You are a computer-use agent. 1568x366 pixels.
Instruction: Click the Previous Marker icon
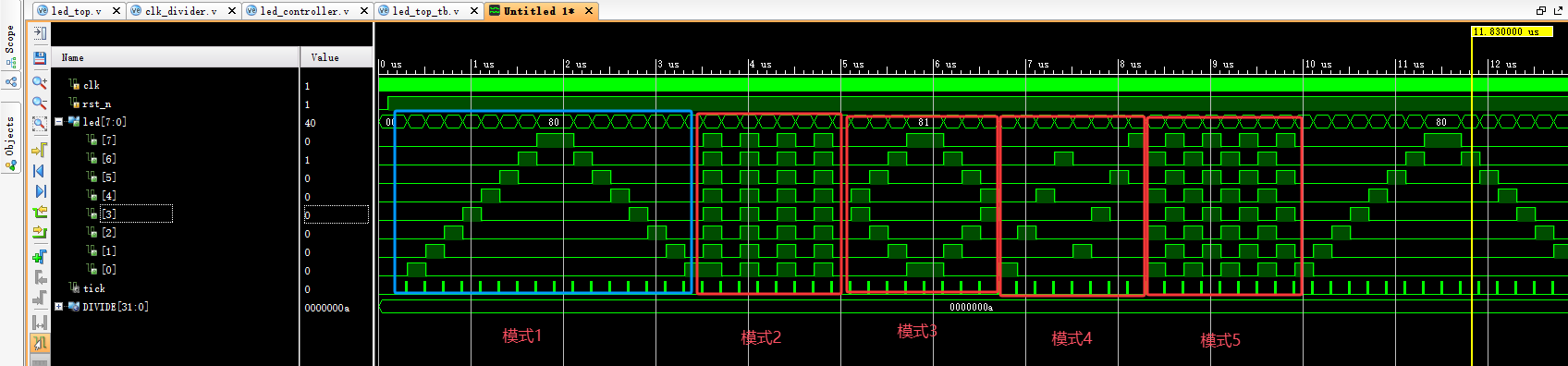(40, 277)
